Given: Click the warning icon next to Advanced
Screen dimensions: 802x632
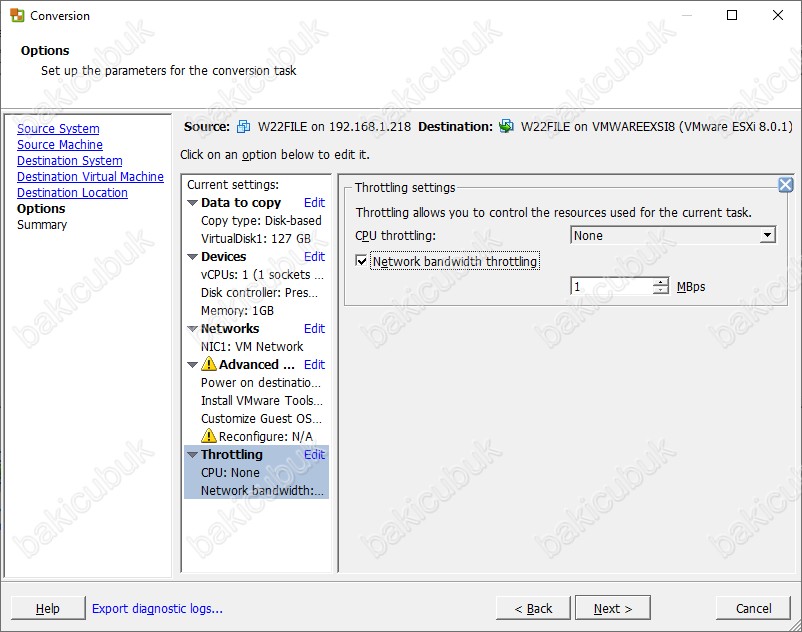Looking at the screenshot, I should (209, 364).
